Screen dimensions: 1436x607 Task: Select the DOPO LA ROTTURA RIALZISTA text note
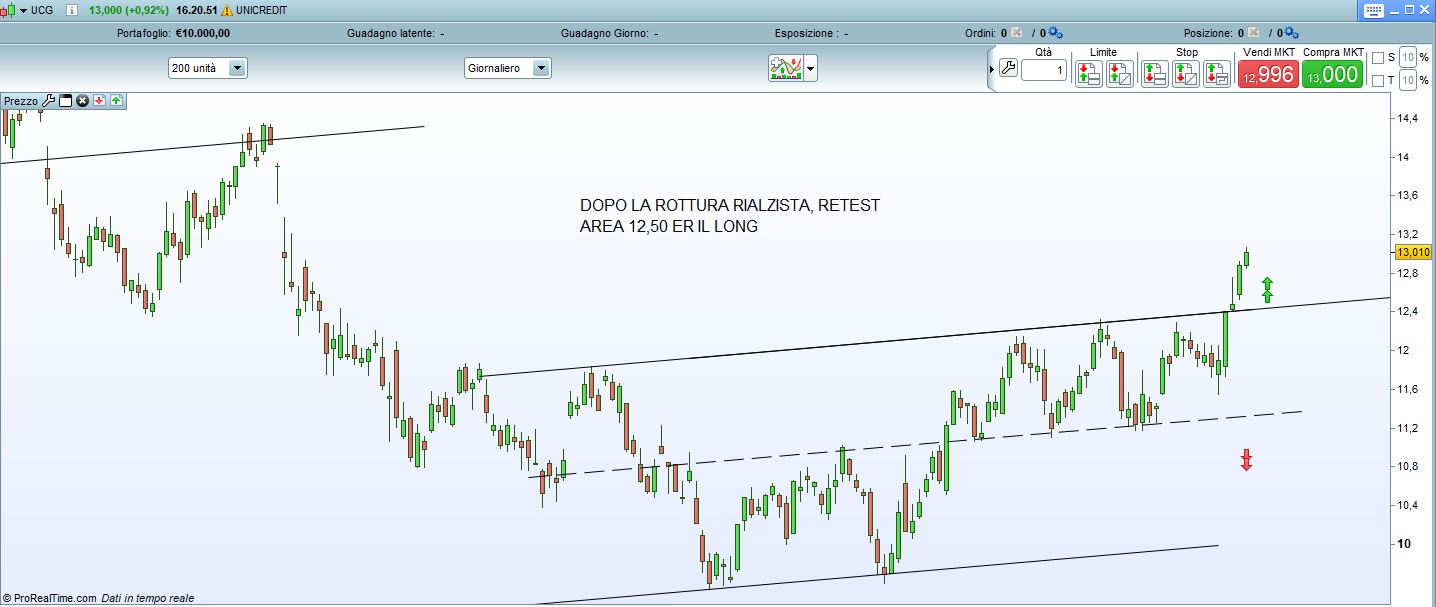click(730, 216)
